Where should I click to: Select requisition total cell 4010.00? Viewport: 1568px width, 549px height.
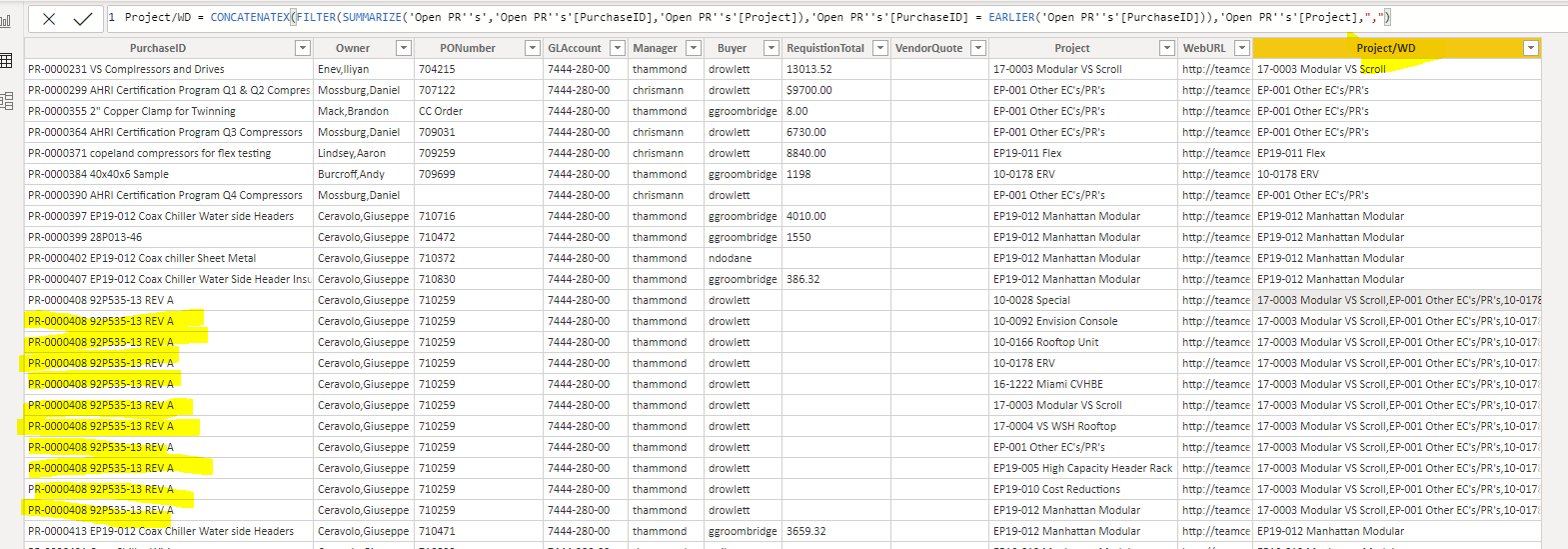(835, 216)
